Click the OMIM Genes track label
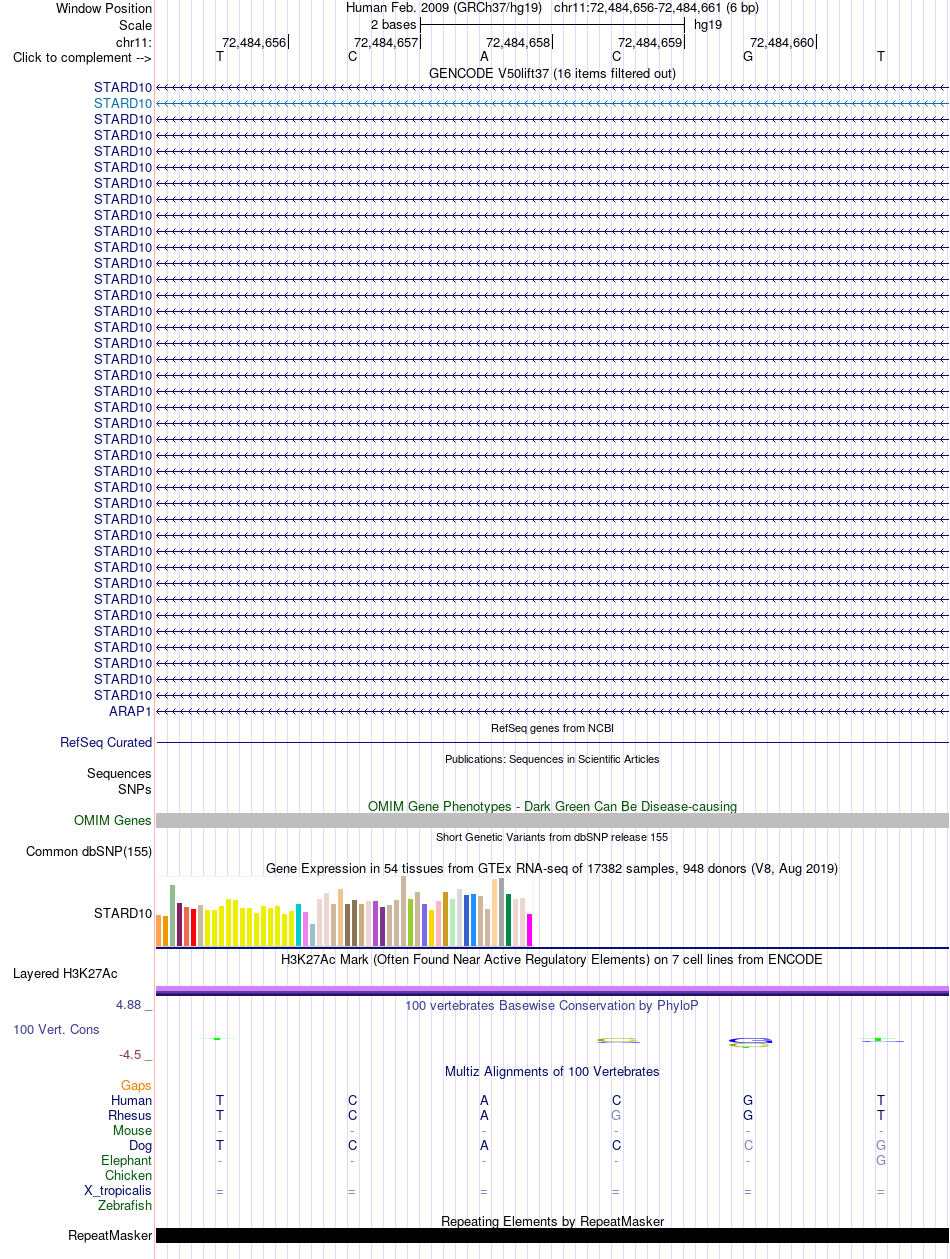The height and width of the screenshot is (1259, 950). tap(113, 820)
